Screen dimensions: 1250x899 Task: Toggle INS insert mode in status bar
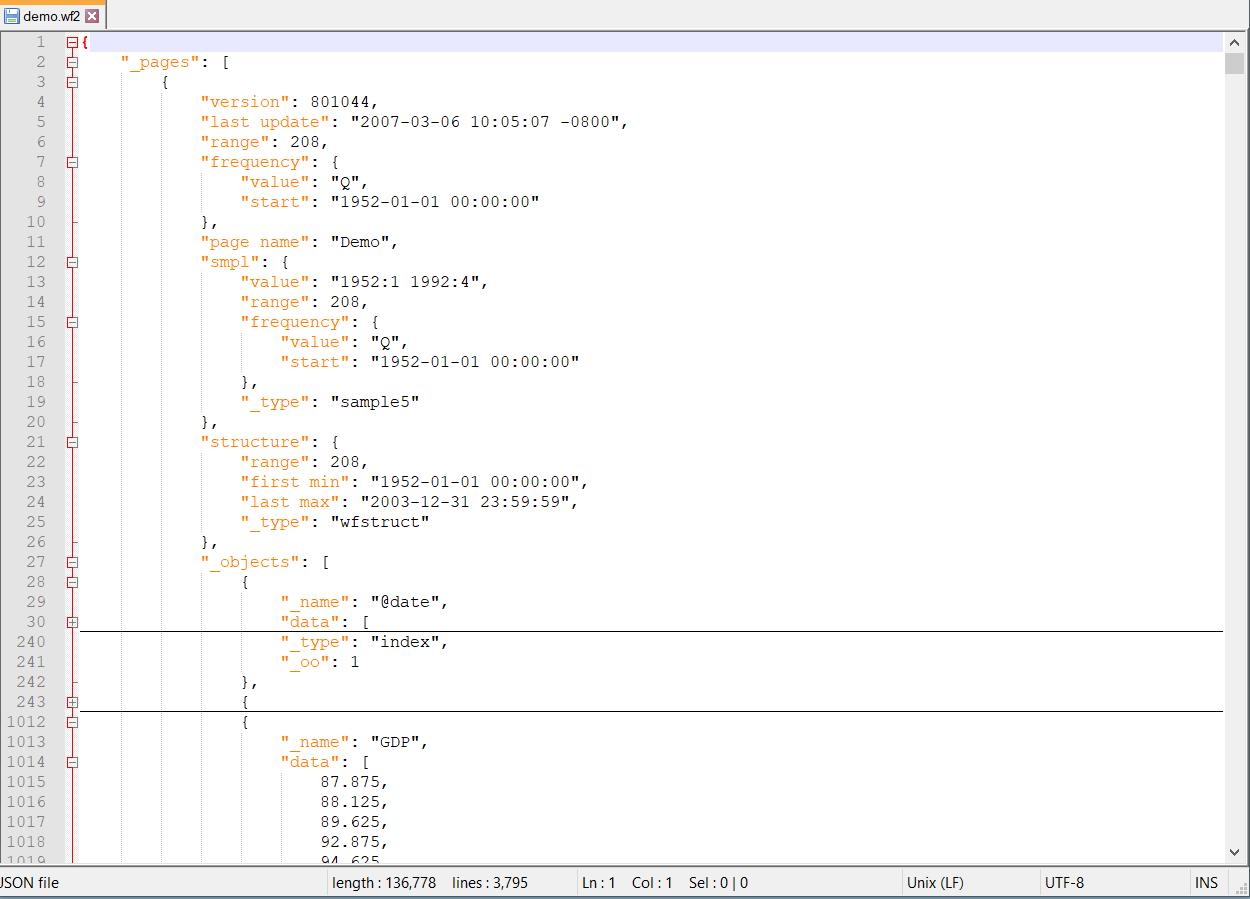point(1206,883)
